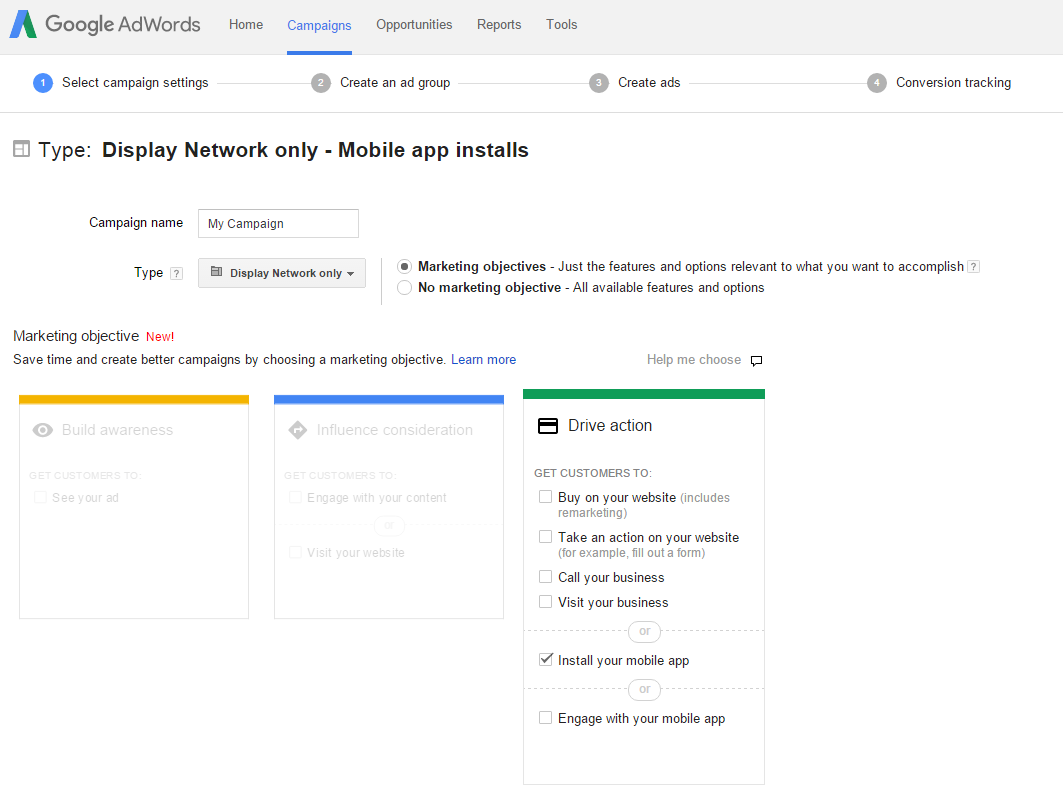The image size is (1063, 793).
Task: Click the Campaign name input field
Action: (x=278, y=223)
